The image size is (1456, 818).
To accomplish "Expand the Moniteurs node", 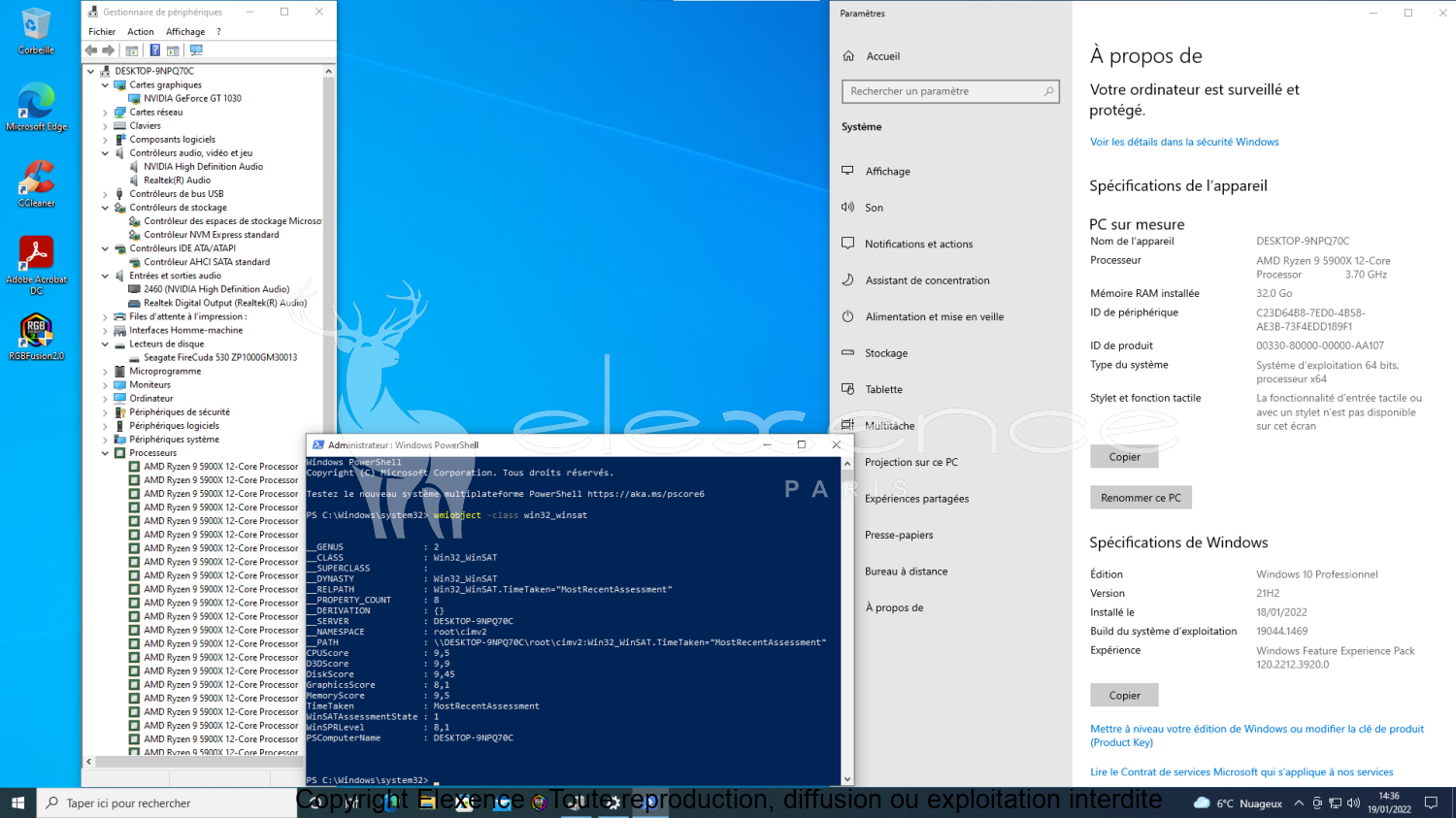I will [105, 385].
